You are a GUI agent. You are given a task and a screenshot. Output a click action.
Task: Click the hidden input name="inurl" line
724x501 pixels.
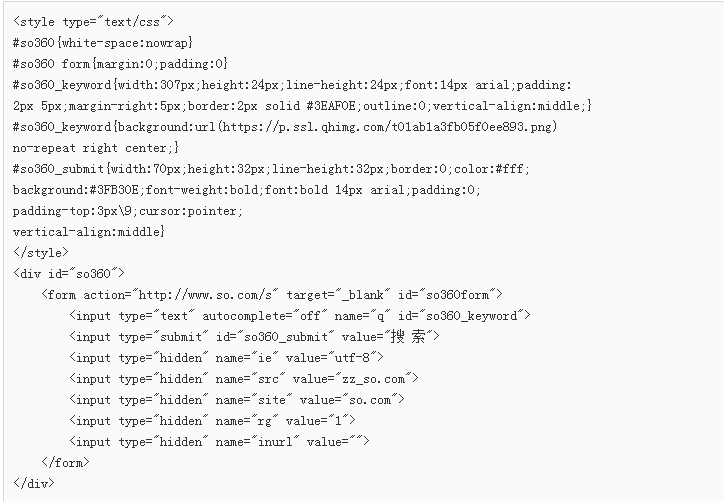coord(219,442)
